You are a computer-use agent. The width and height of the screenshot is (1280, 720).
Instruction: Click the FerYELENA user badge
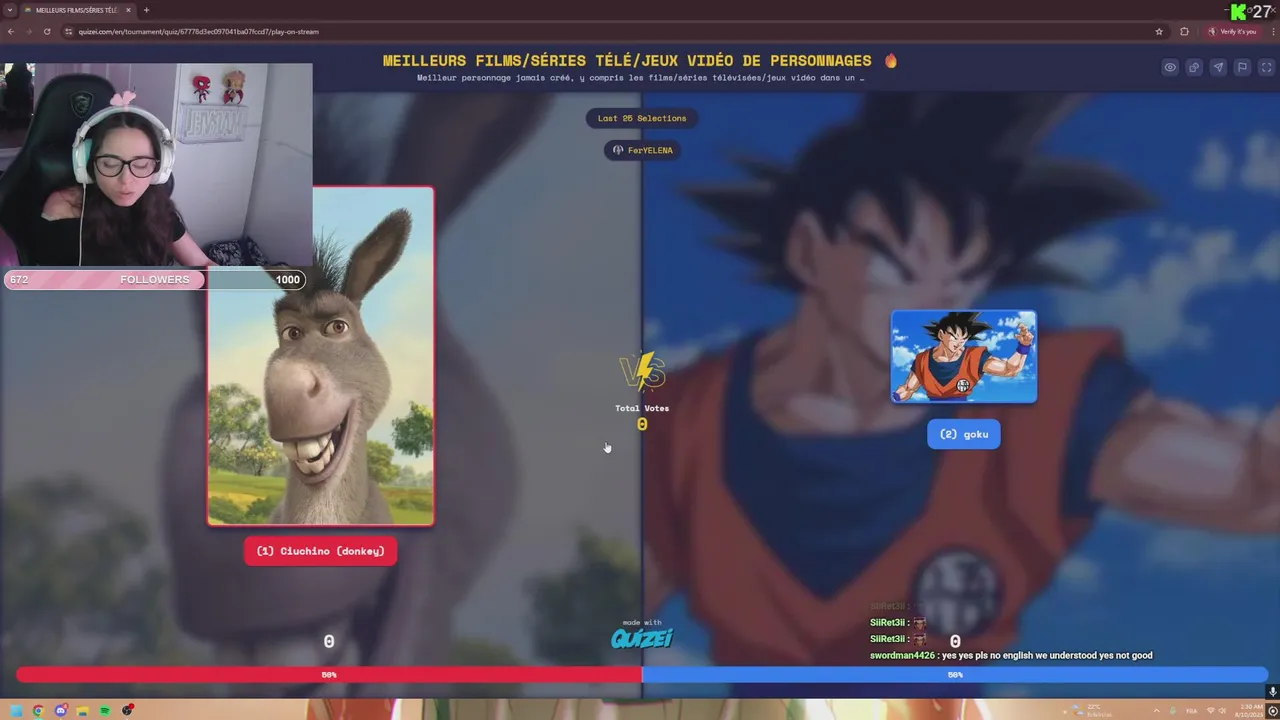click(642, 150)
